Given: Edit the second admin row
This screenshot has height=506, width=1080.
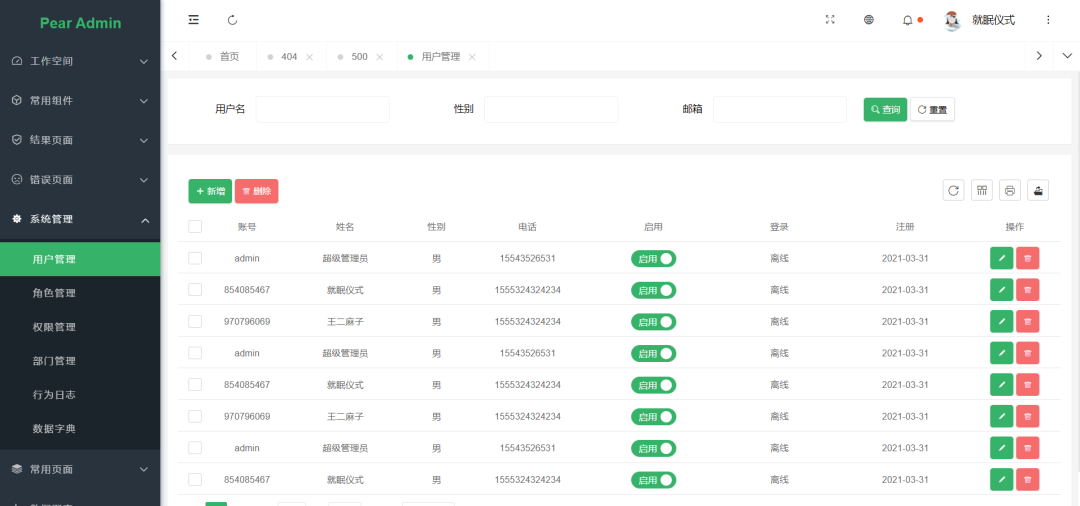Looking at the screenshot, I should click(1001, 353).
